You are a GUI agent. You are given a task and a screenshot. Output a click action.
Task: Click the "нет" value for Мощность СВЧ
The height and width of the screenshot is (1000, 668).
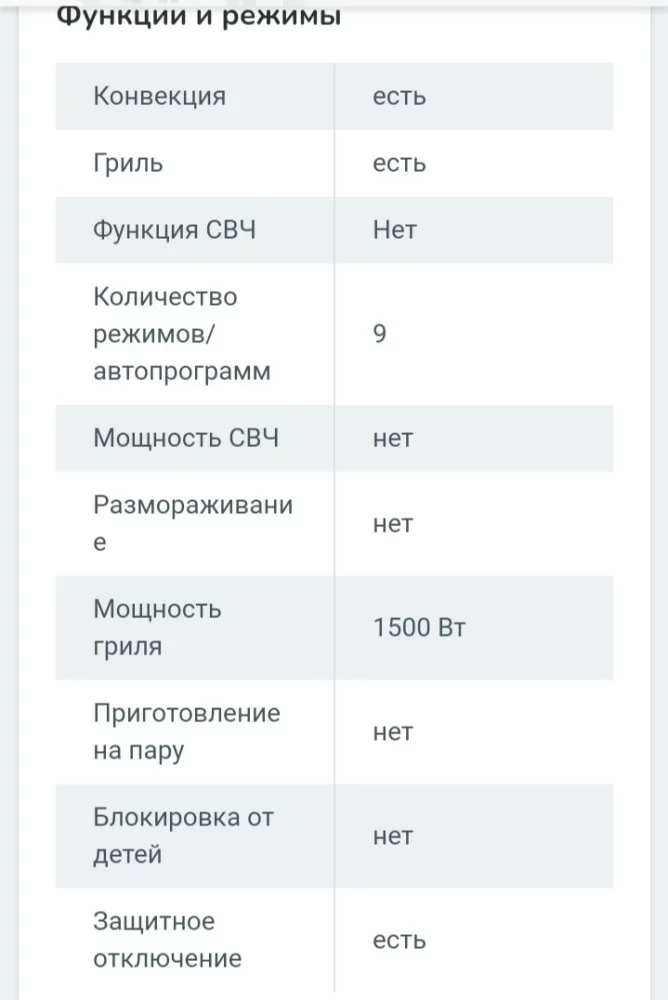click(x=393, y=438)
